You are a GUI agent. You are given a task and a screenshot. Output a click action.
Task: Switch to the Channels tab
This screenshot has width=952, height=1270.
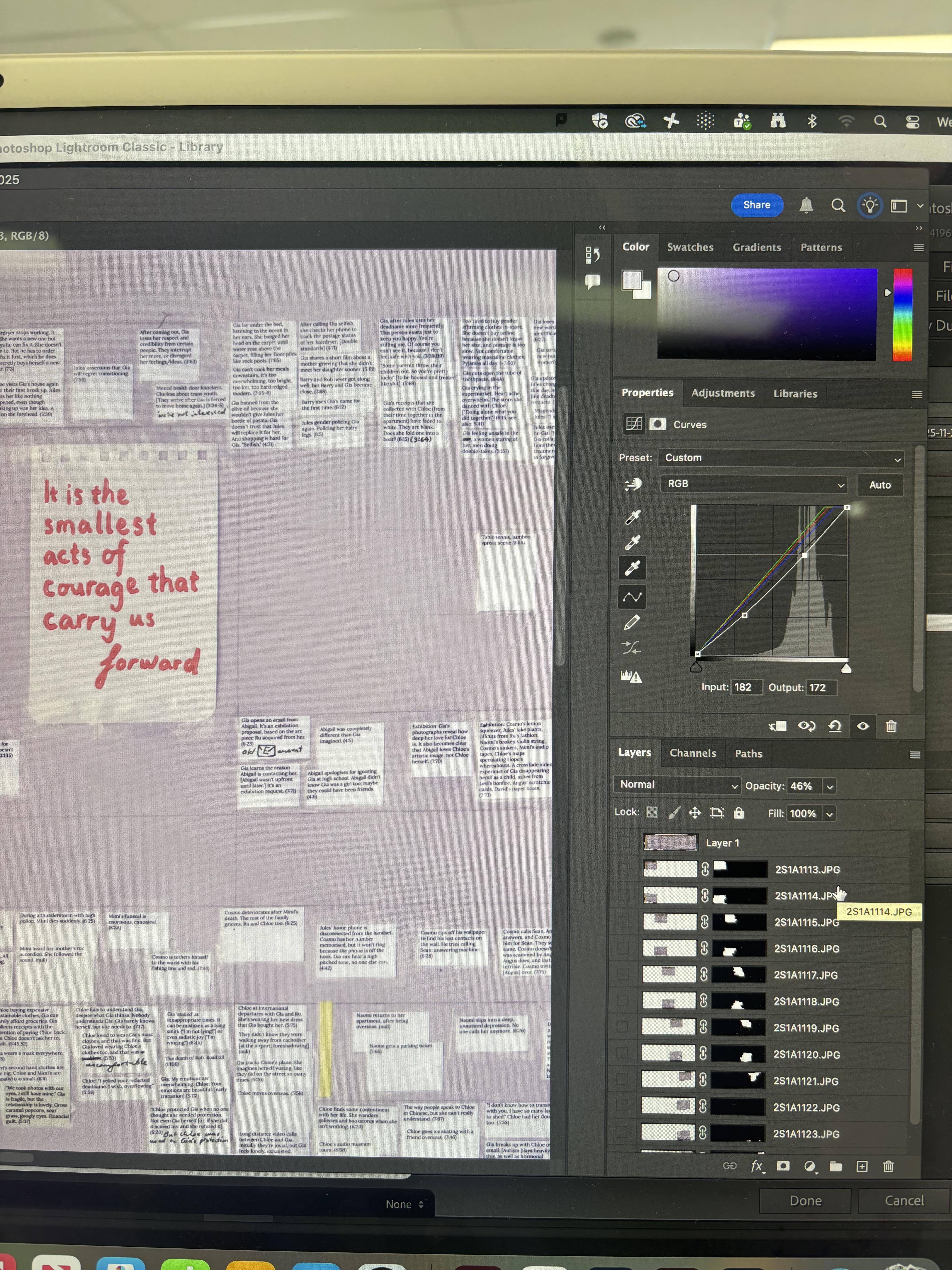693,753
